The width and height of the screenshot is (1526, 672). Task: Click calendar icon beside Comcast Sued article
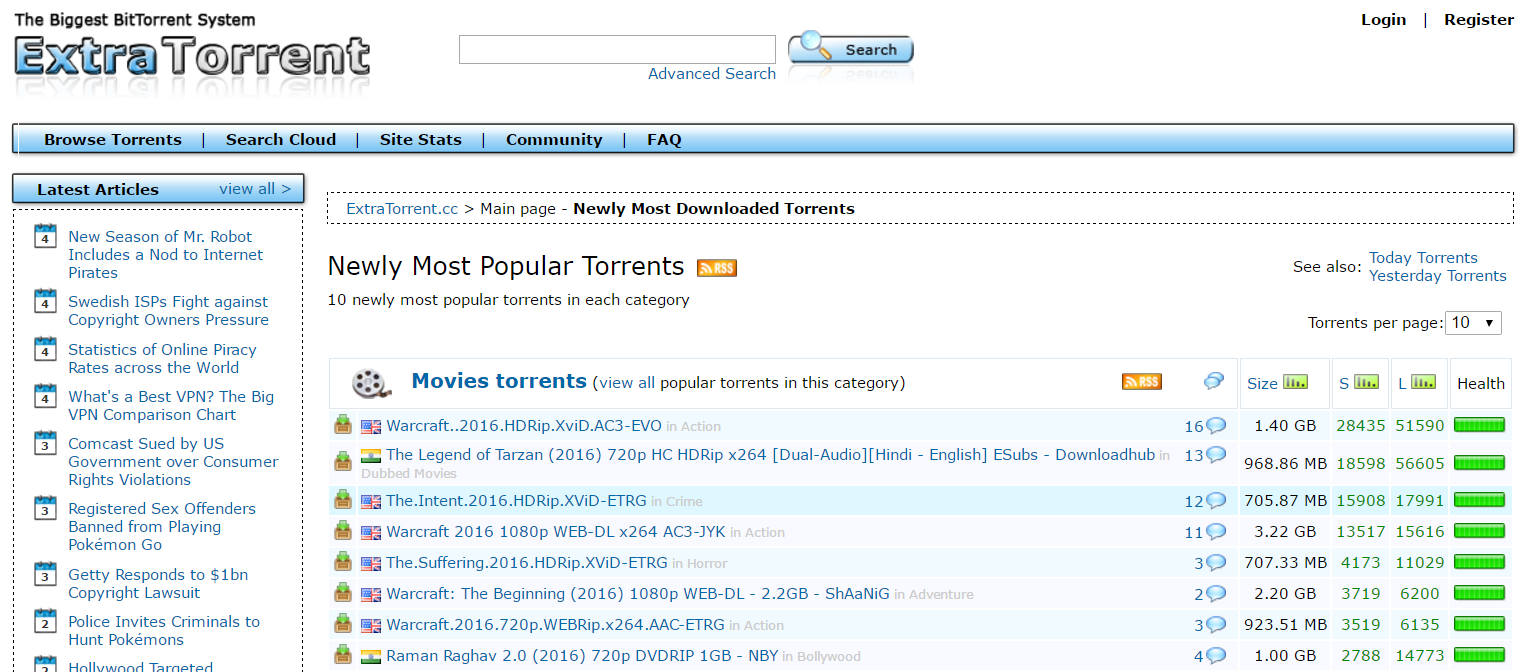tap(45, 443)
